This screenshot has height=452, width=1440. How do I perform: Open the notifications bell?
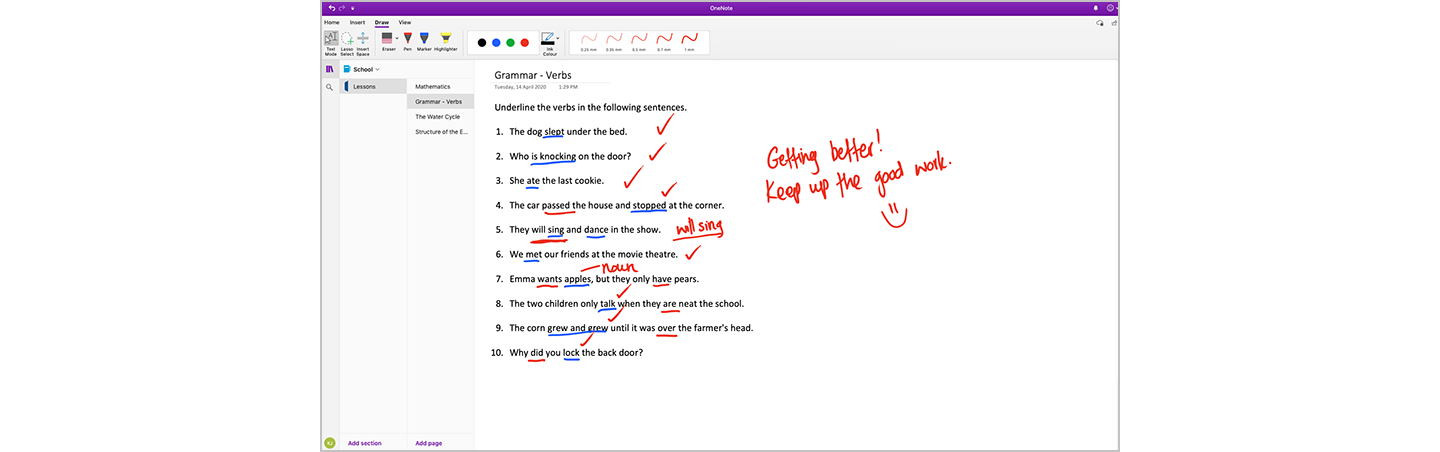tap(1095, 8)
